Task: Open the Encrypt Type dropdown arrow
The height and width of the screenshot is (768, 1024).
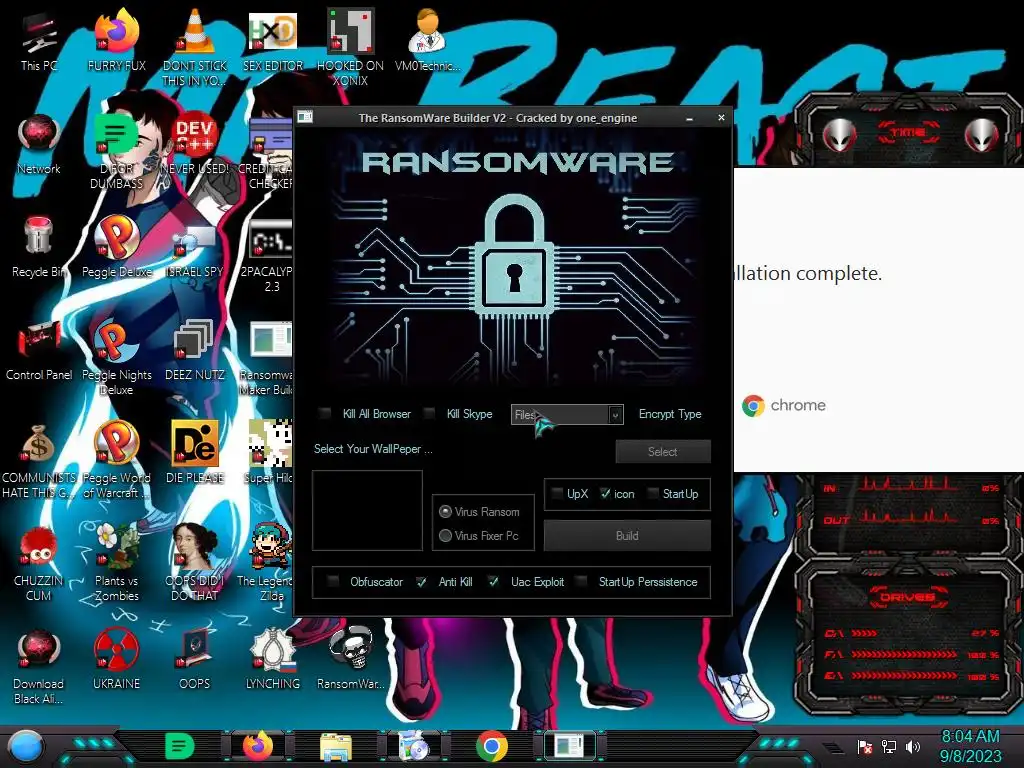Action: [x=615, y=415]
